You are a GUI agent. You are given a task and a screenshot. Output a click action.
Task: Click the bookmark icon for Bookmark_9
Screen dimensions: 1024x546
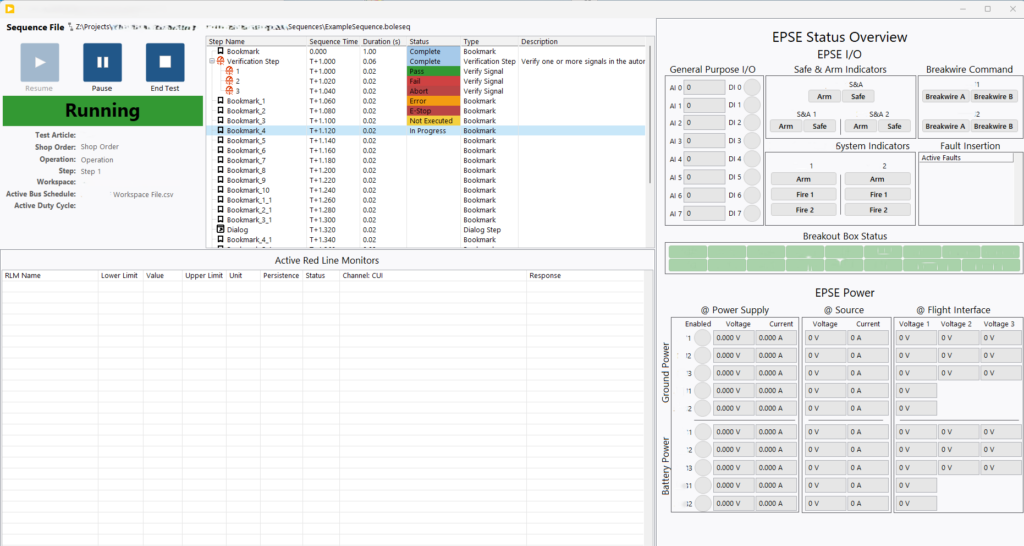(x=221, y=180)
